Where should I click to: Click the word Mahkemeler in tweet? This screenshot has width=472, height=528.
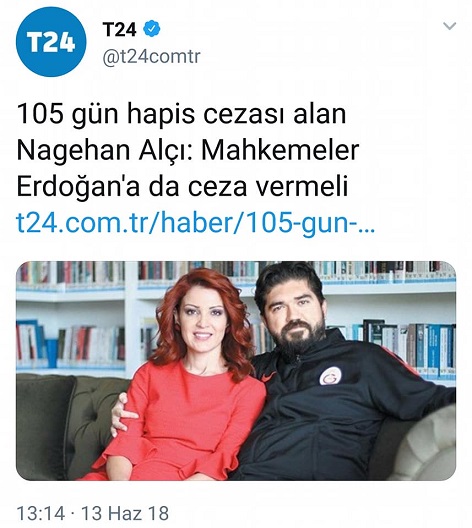pos(280,150)
